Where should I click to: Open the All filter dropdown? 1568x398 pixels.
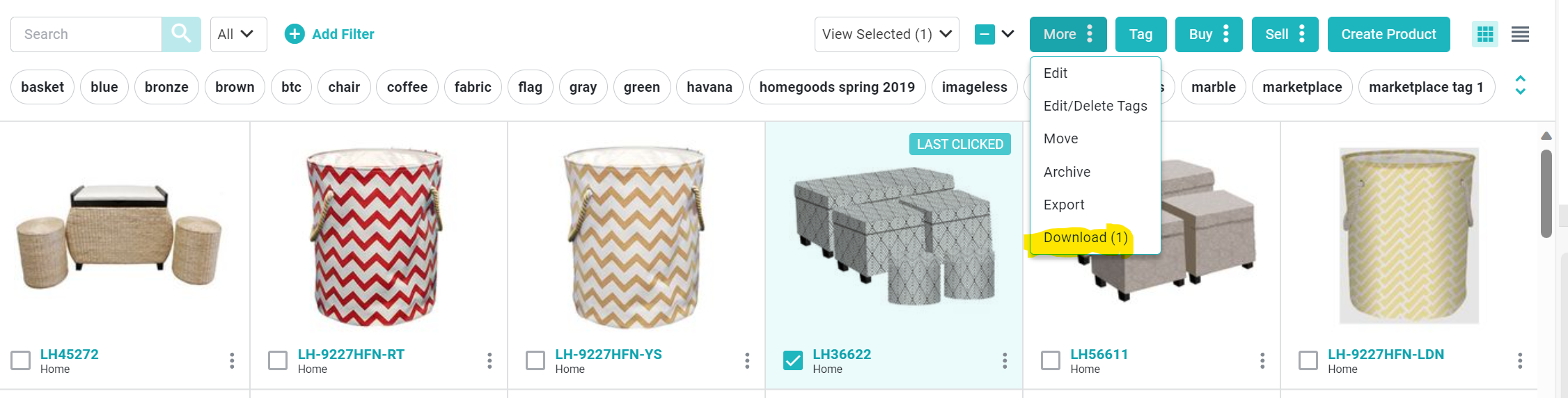tap(238, 34)
